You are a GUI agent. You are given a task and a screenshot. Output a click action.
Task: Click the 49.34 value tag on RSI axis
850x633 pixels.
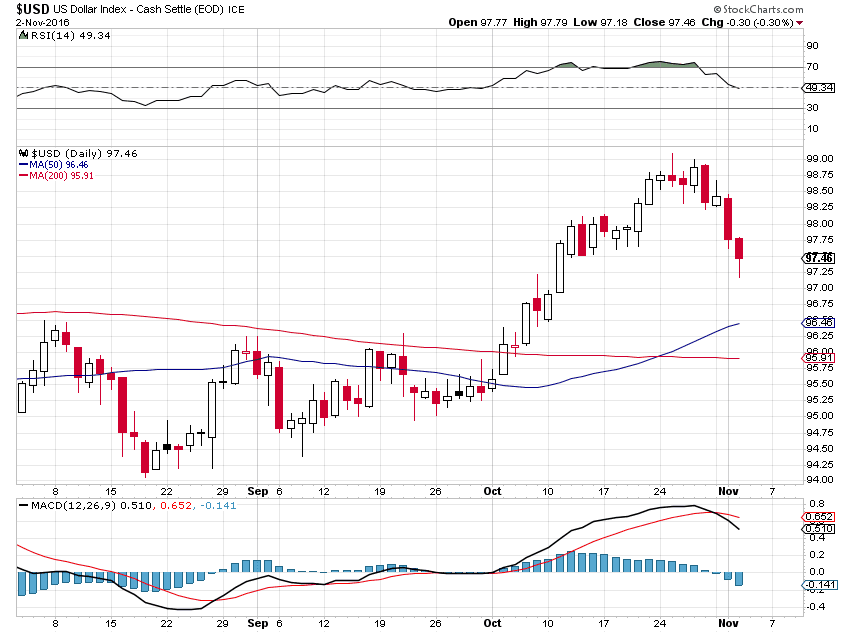click(820, 88)
